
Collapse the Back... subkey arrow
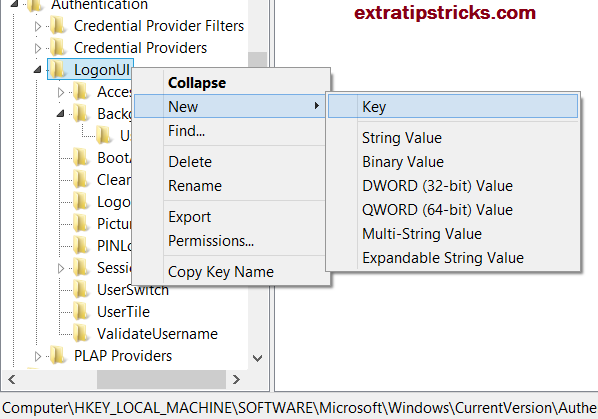point(61,114)
